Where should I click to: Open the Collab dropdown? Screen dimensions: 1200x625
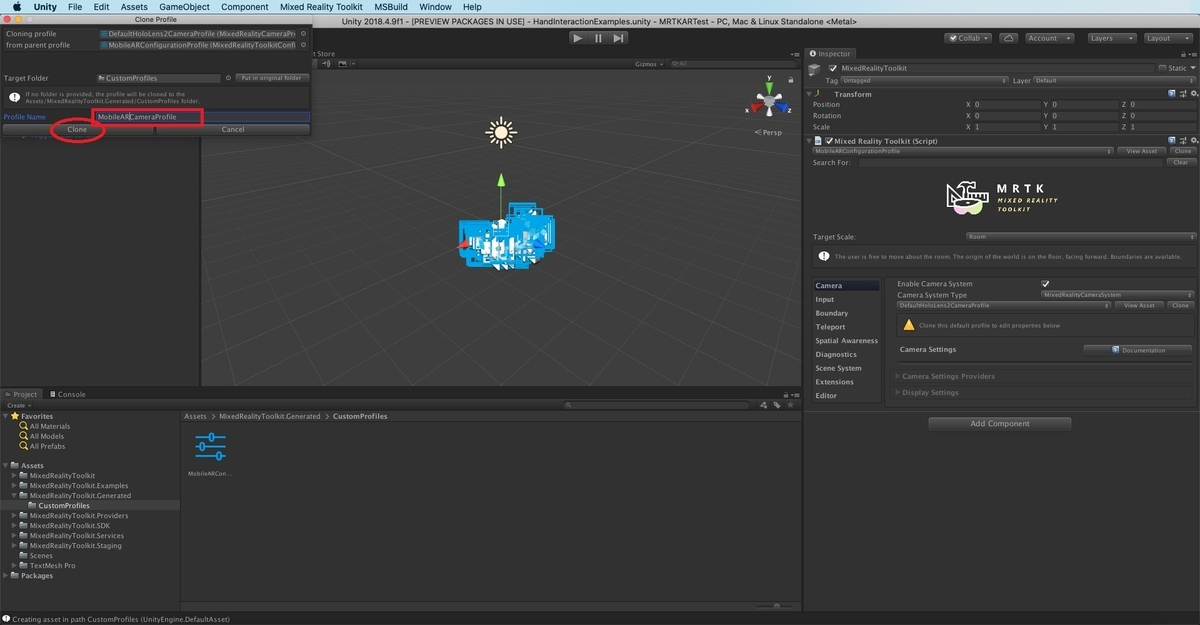click(968, 38)
